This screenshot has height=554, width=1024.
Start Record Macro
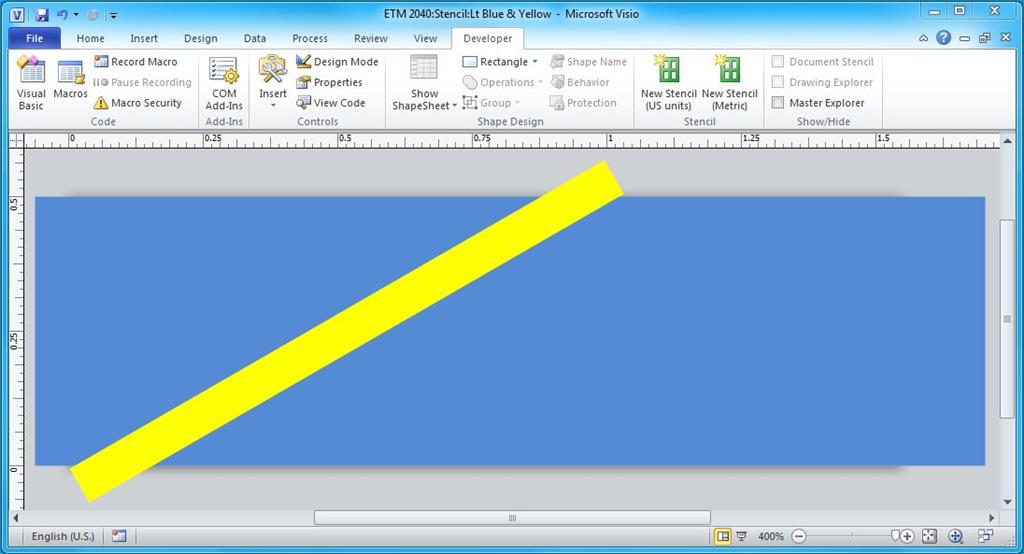pyautogui.click(x=135, y=61)
